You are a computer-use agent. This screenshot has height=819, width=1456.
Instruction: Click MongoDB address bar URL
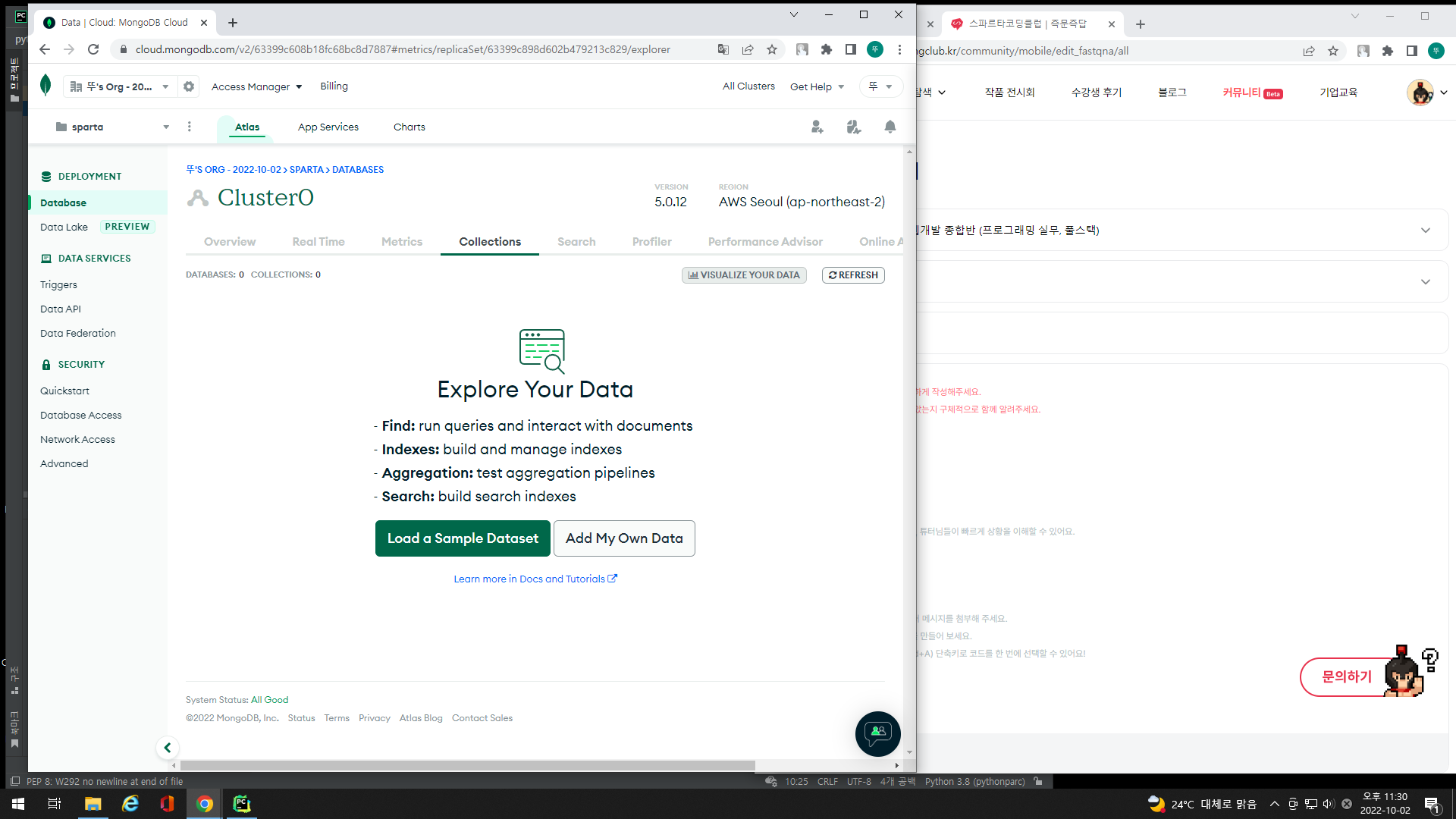(x=403, y=49)
